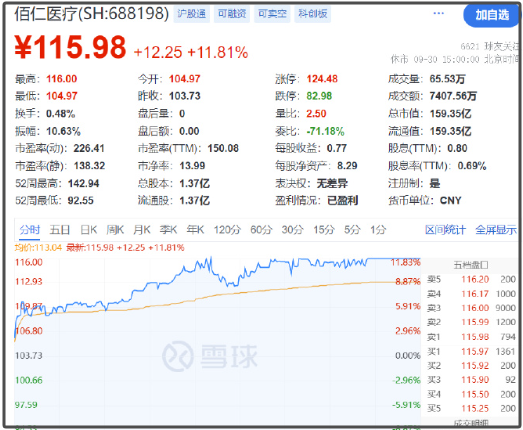Screen dimensions: 523x430
Task: Select the 60分 interval tab
Action: point(261,230)
